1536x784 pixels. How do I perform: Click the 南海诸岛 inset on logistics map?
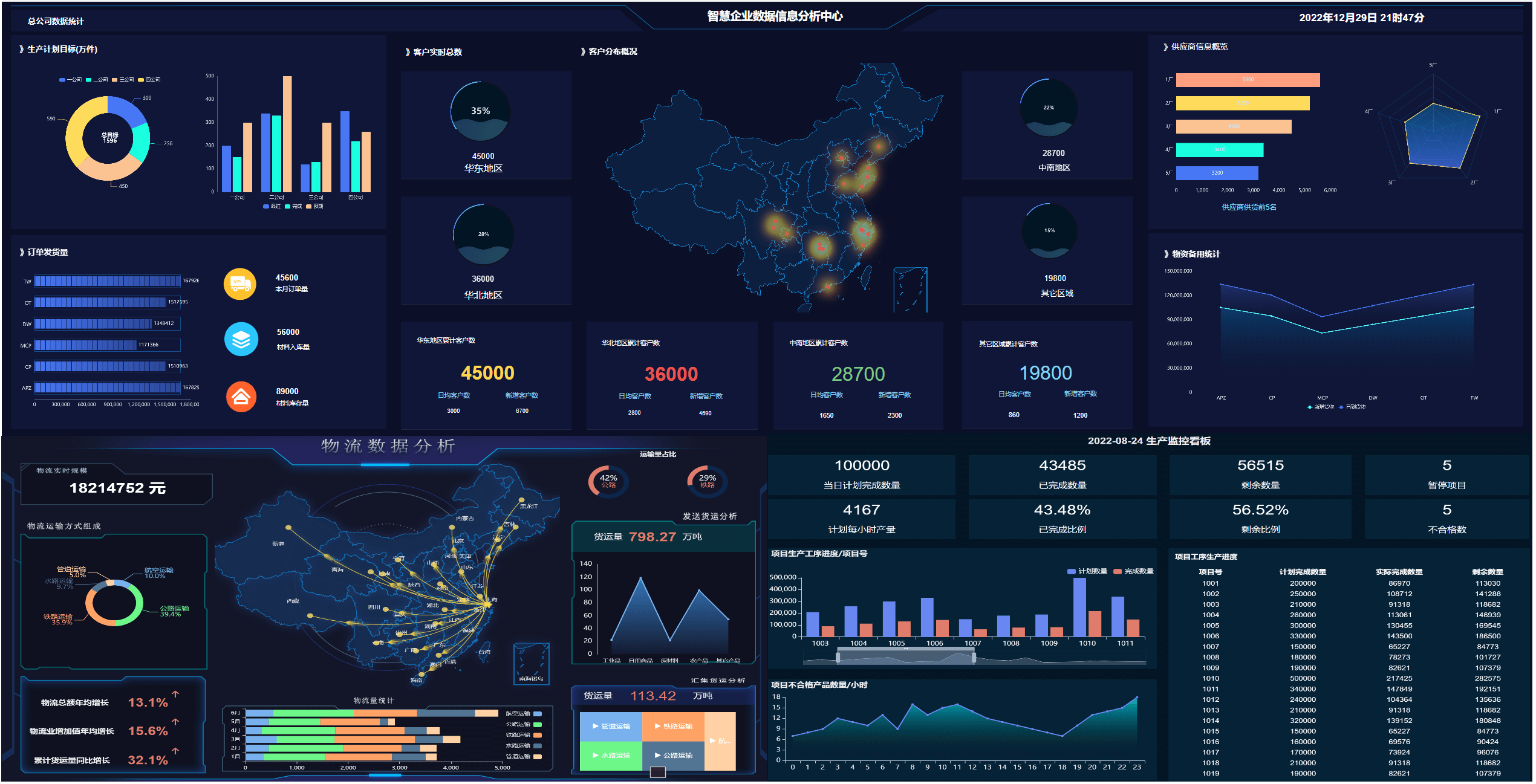pos(531,664)
